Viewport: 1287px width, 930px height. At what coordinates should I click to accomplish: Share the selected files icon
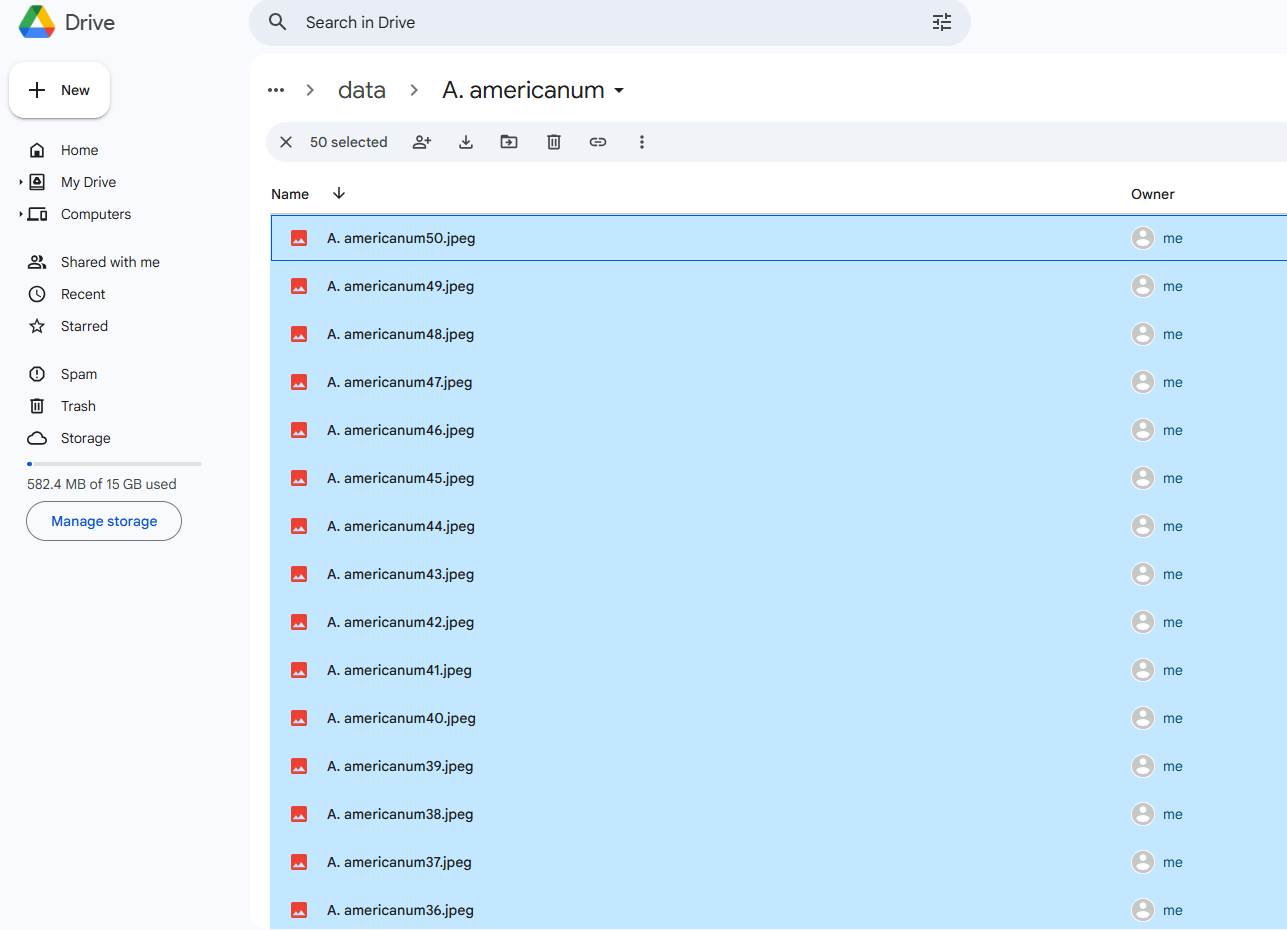point(422,142)
